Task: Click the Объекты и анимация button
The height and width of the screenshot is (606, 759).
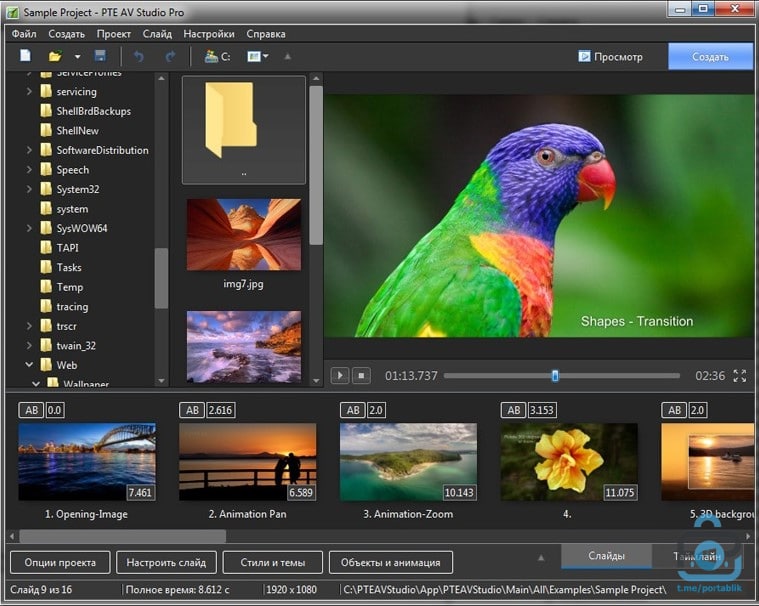Action: (391, 562)
